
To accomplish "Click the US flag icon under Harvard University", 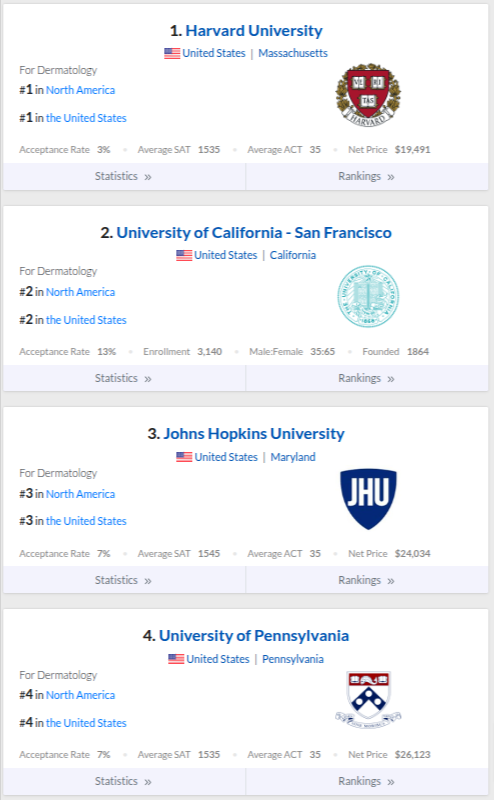I will 172,53.
